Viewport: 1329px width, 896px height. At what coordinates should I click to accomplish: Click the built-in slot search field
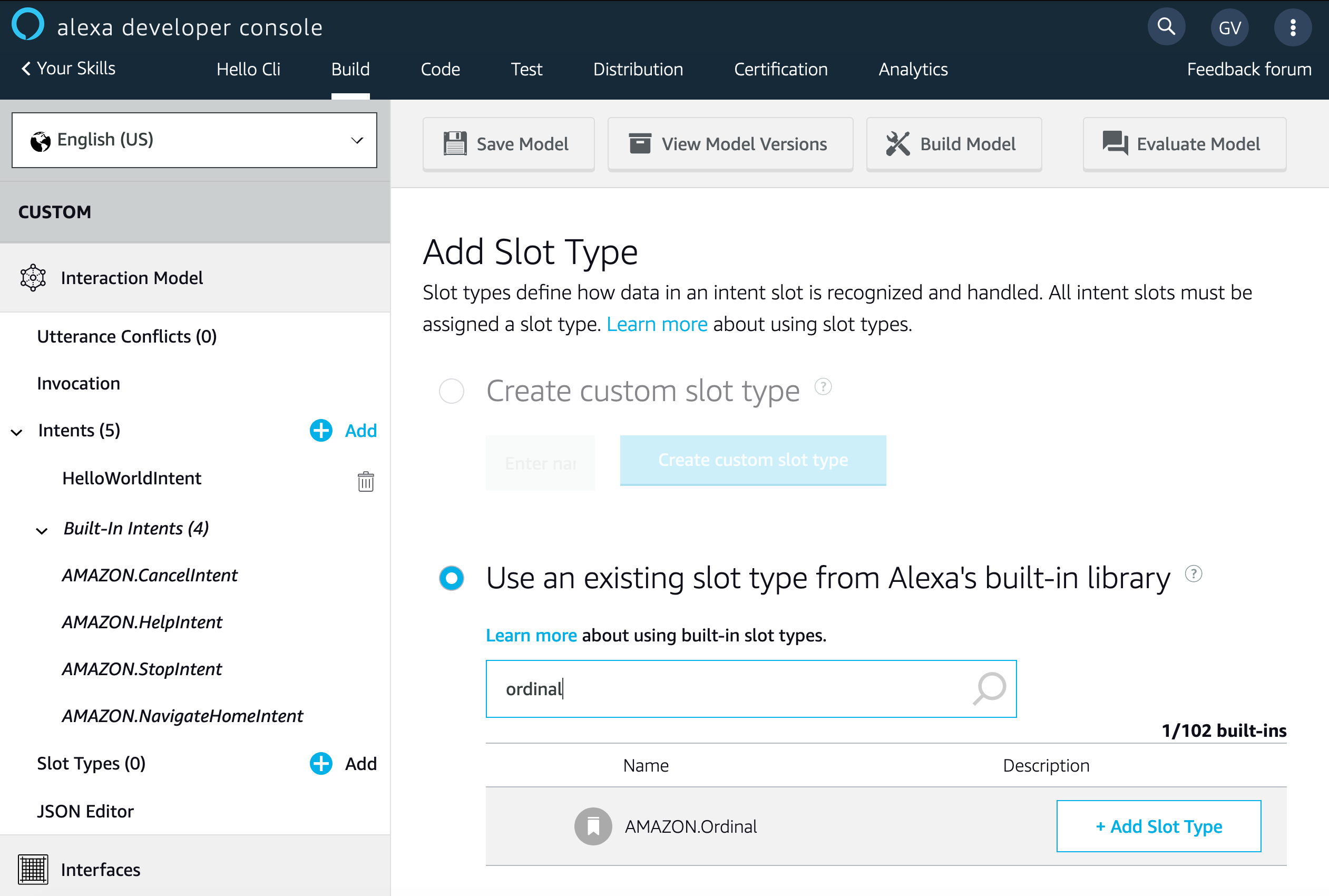[x=726, y=688]
